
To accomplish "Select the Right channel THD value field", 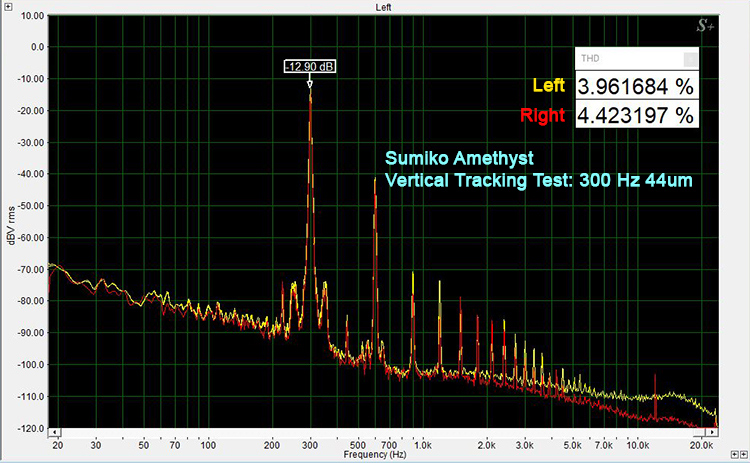I will coord(636,115).
